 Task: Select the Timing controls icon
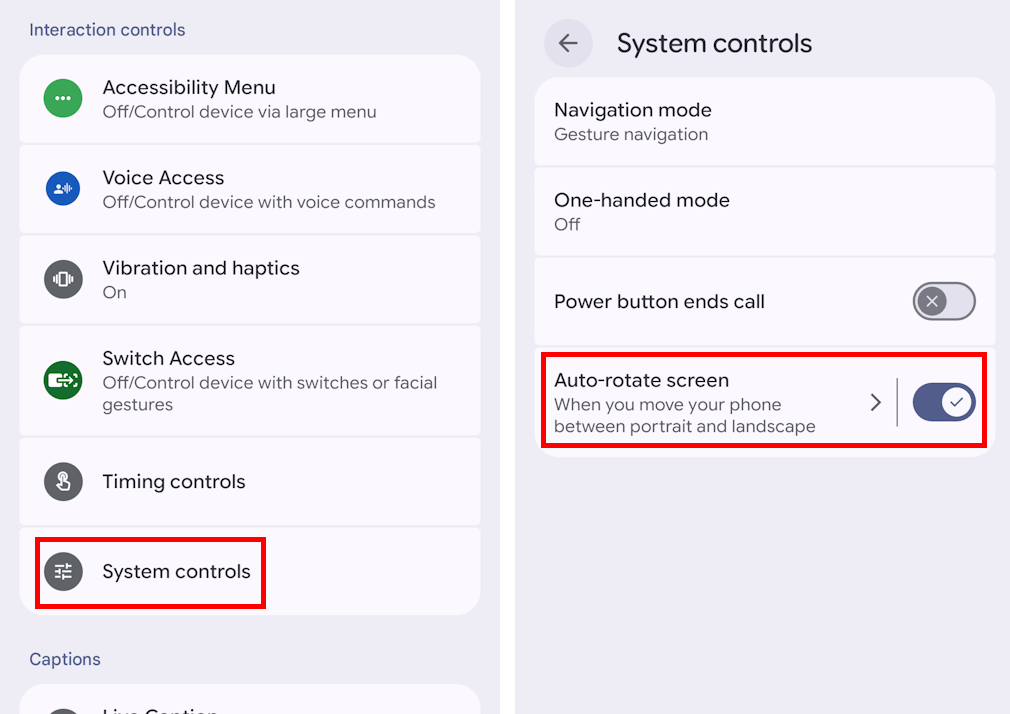click(x=62, y=481)
